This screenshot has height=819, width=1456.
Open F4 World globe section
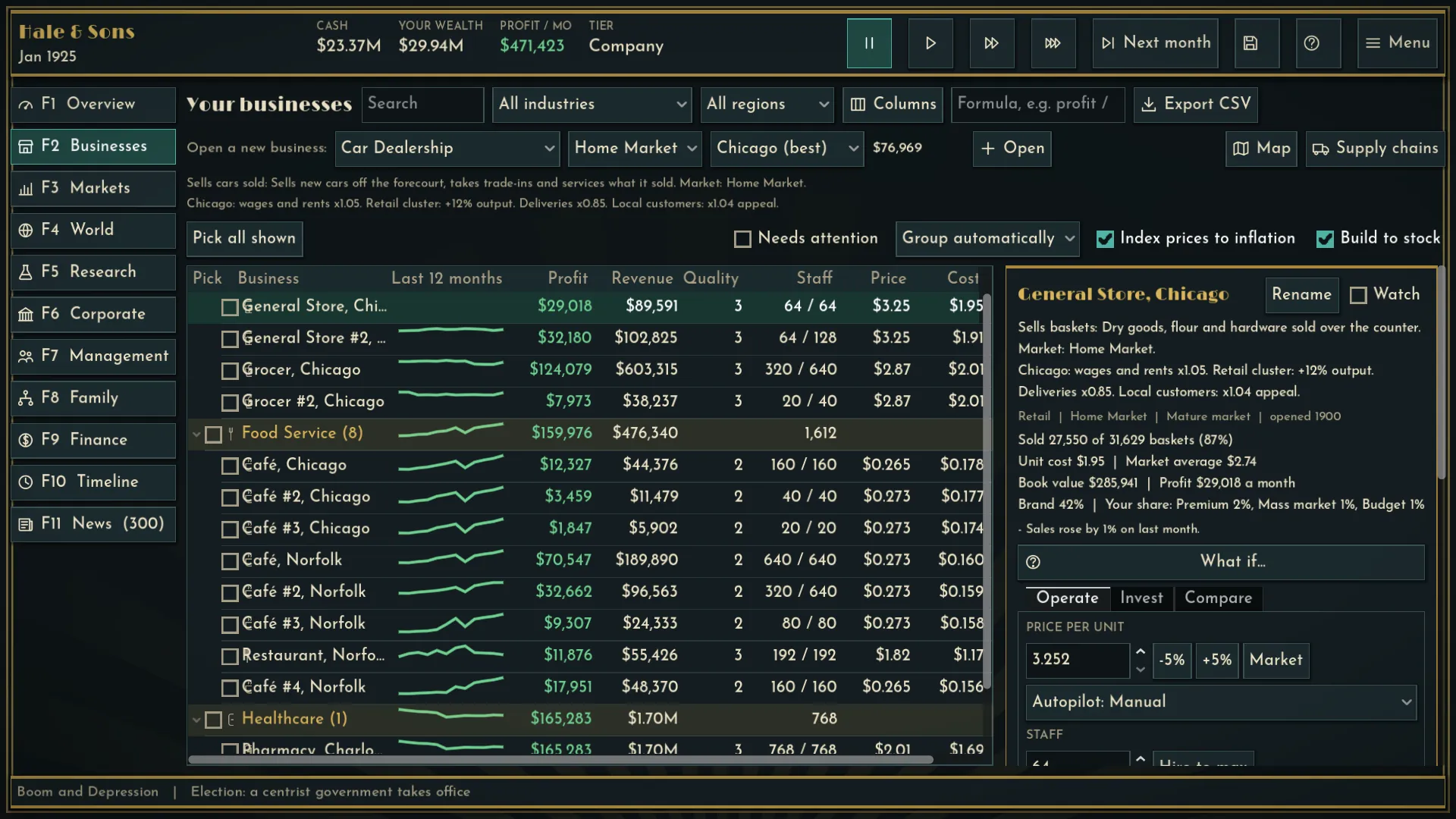pos(93,230)
